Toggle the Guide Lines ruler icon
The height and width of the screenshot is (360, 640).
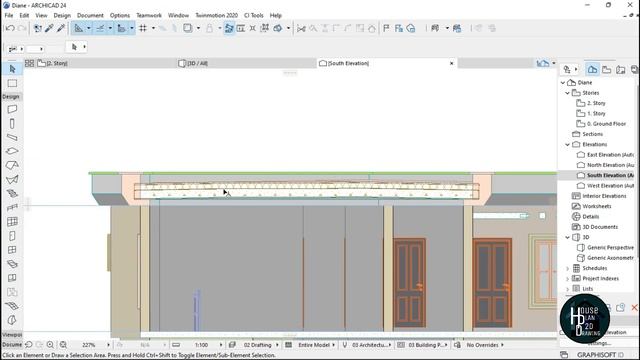coord(78,28)
